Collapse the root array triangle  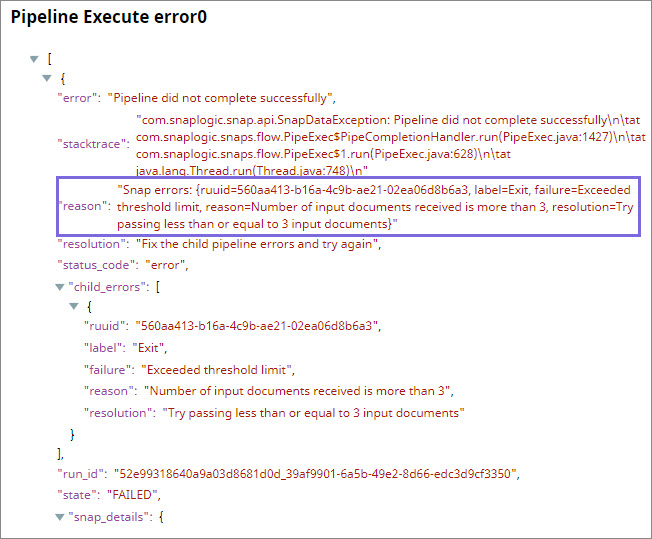[x=35, y=58]
